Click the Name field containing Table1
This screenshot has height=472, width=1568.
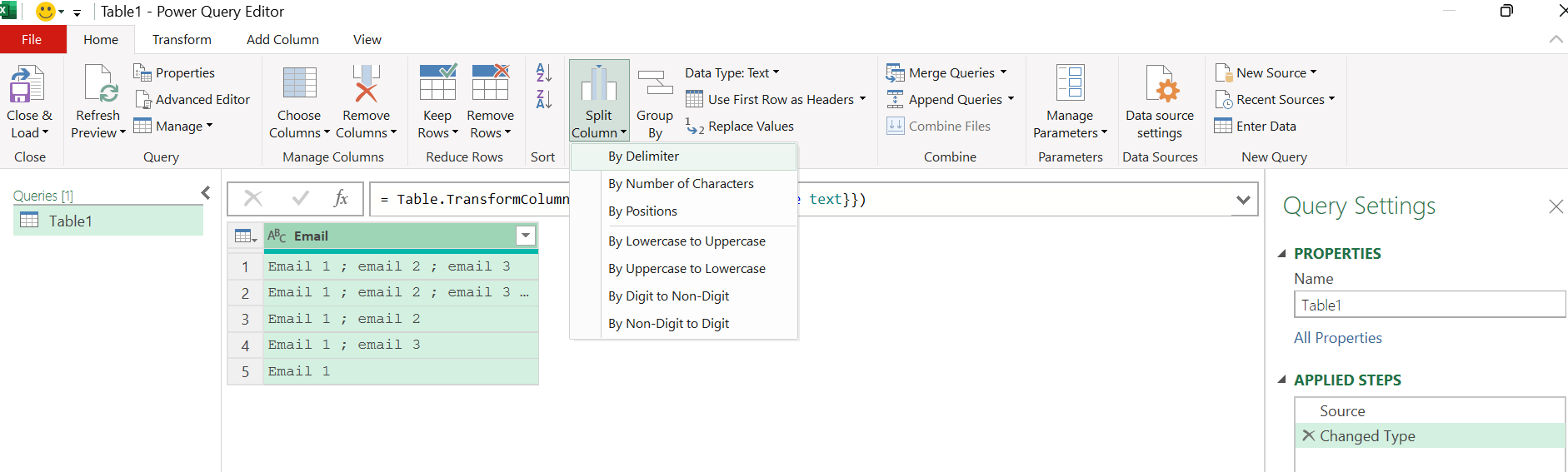pos(1430,305)
